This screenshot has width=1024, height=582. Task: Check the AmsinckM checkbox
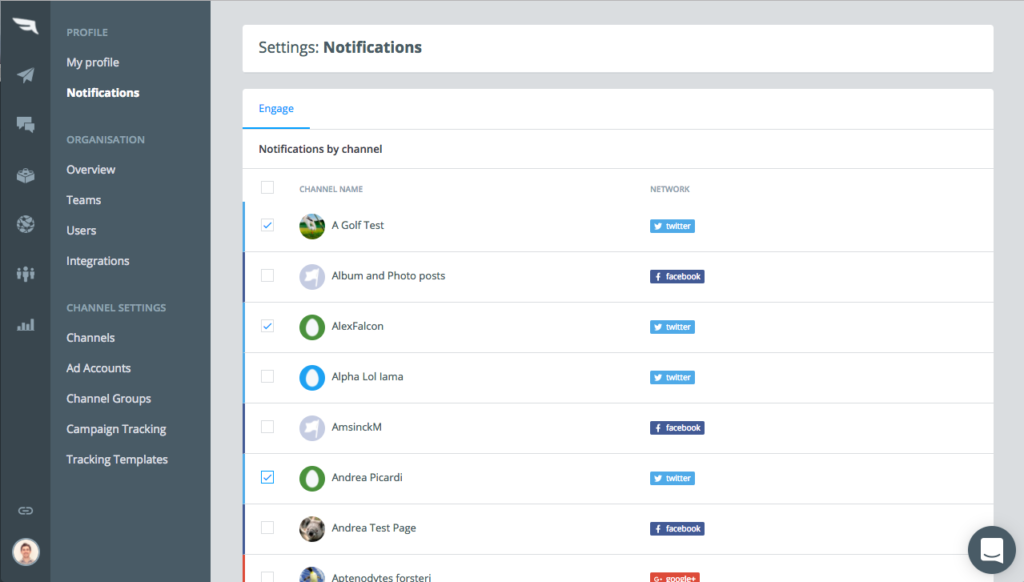(x=267, y=427)
